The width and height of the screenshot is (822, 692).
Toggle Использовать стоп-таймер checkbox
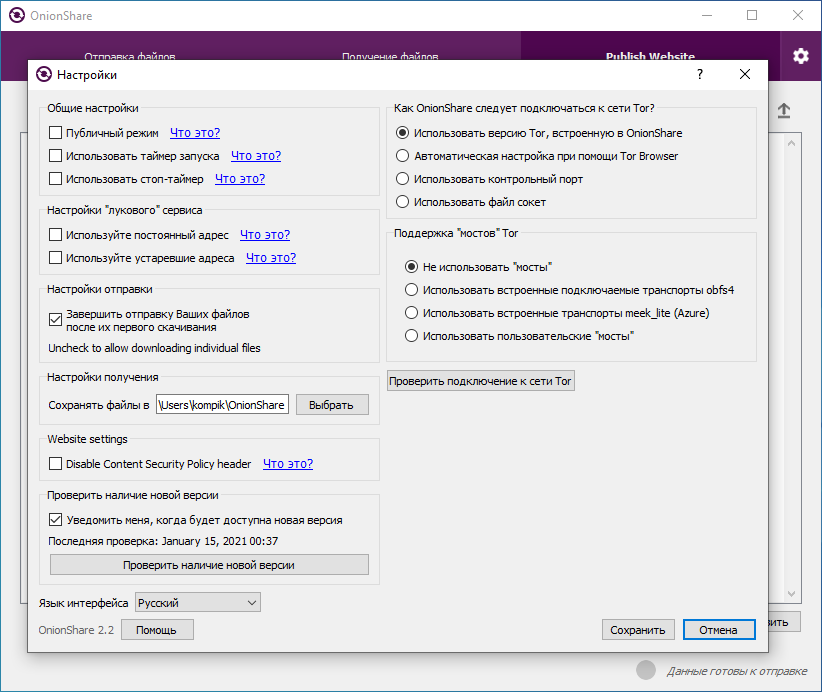(56, 179)
